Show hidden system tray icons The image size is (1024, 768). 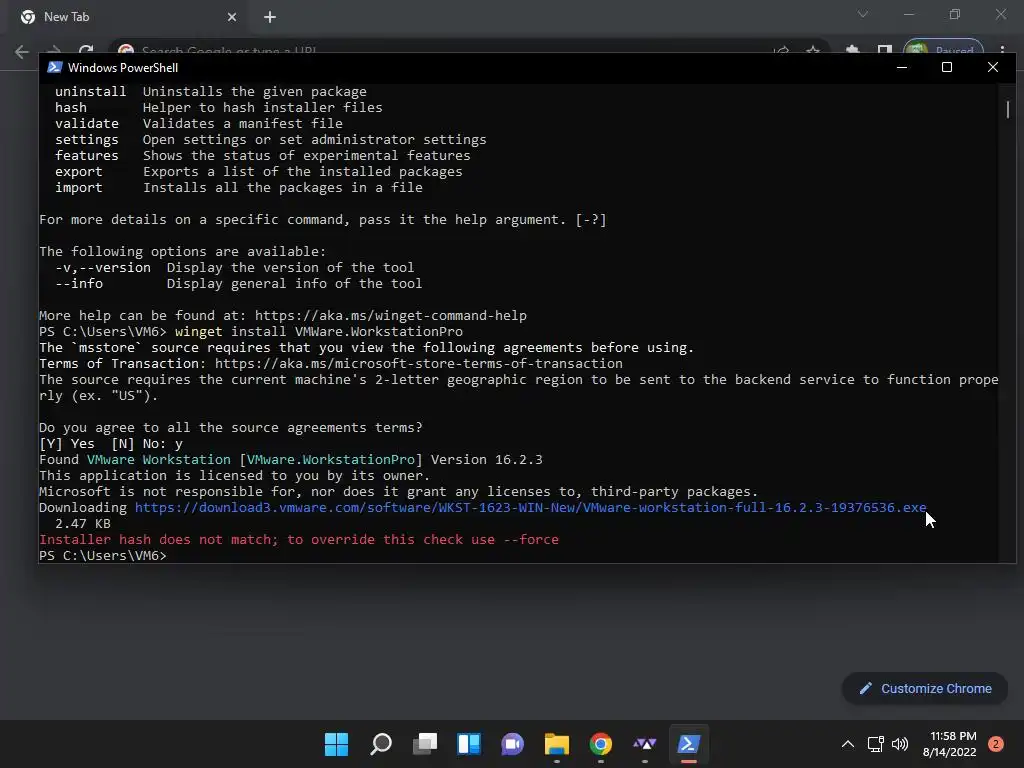click(x=848, y=744)
